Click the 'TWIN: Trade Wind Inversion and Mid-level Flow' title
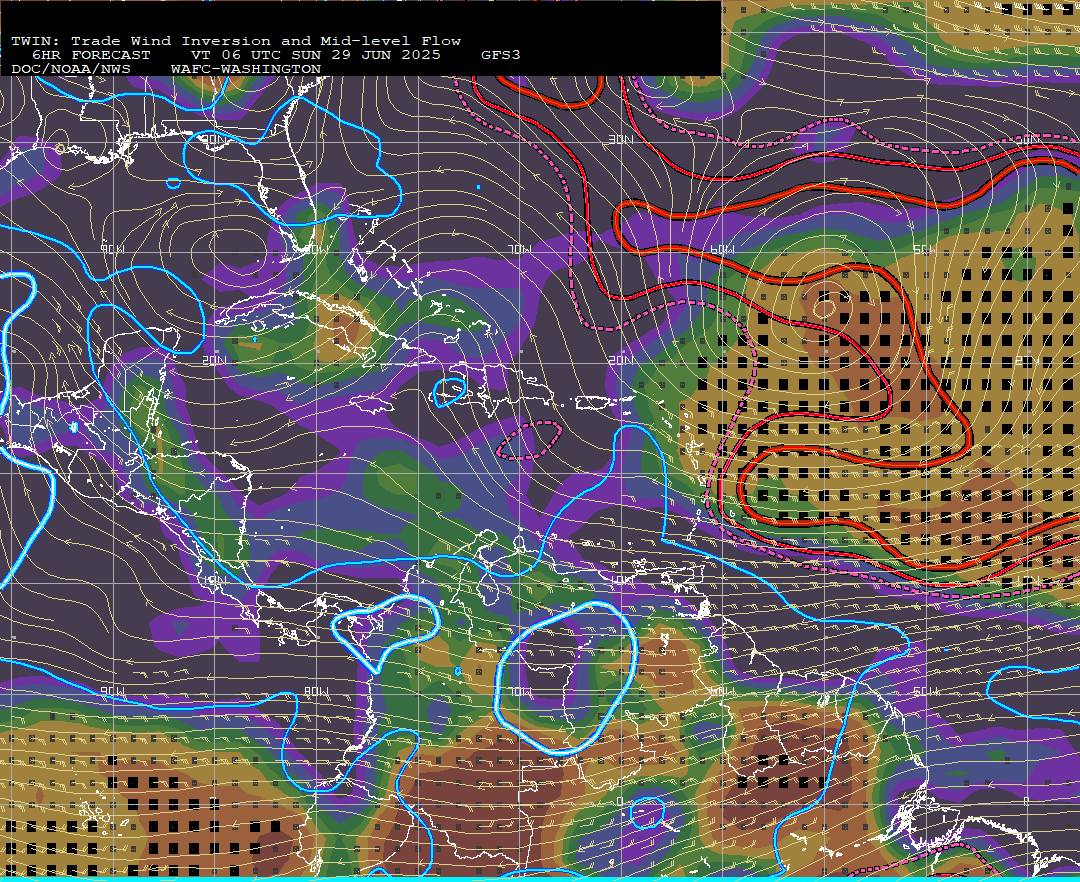1080x882 pixels. pos(236,41)
